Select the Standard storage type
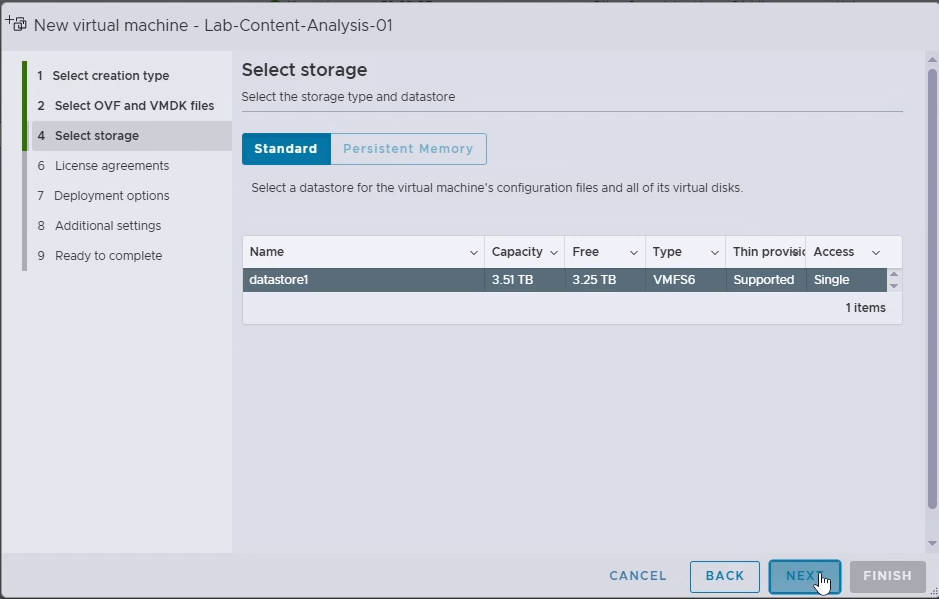This screenshot has width=939, height=599. [x=286, y=149]
